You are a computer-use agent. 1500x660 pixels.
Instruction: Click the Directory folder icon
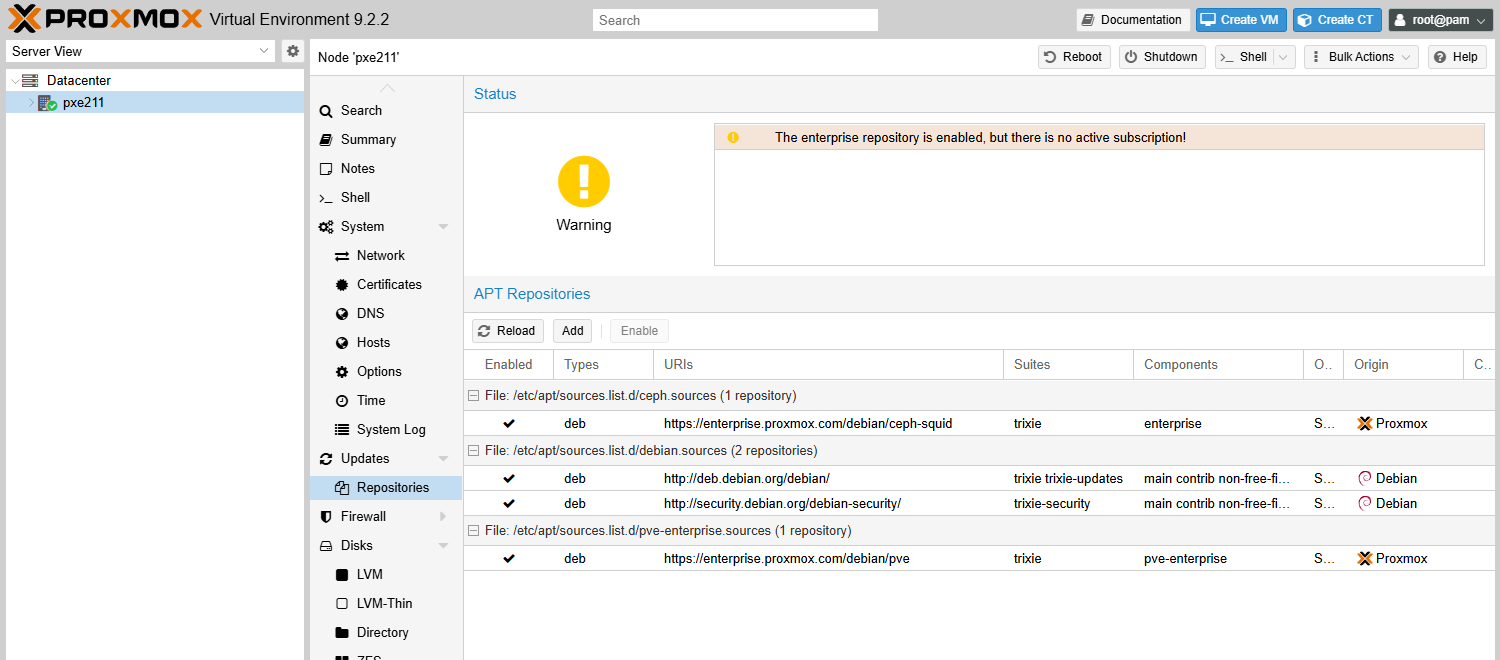342,633
